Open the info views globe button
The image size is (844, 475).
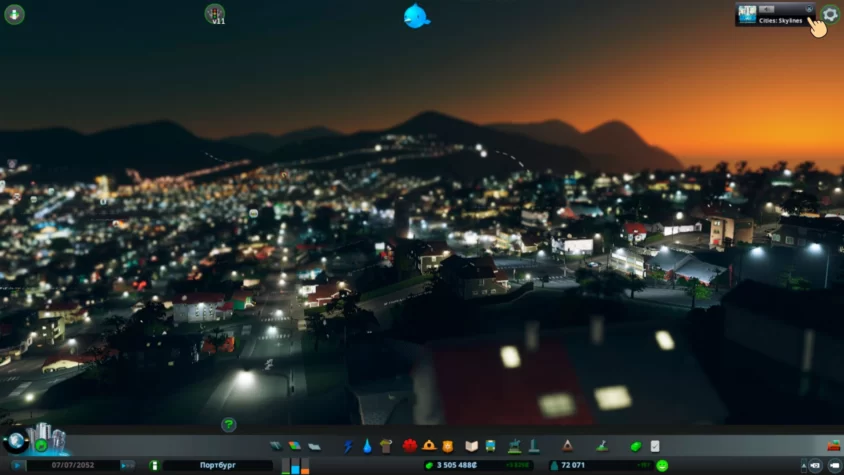[x=16, y=442]
